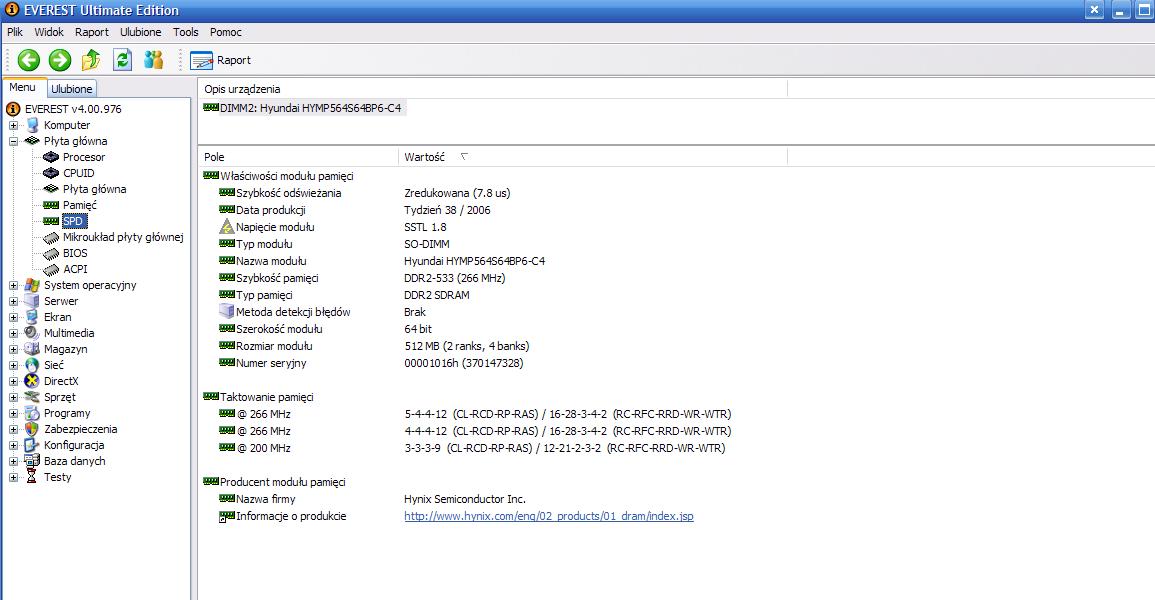Expand the Sieć tree node
Screen dimensions: 1155x600
click(x=13, y=365)
